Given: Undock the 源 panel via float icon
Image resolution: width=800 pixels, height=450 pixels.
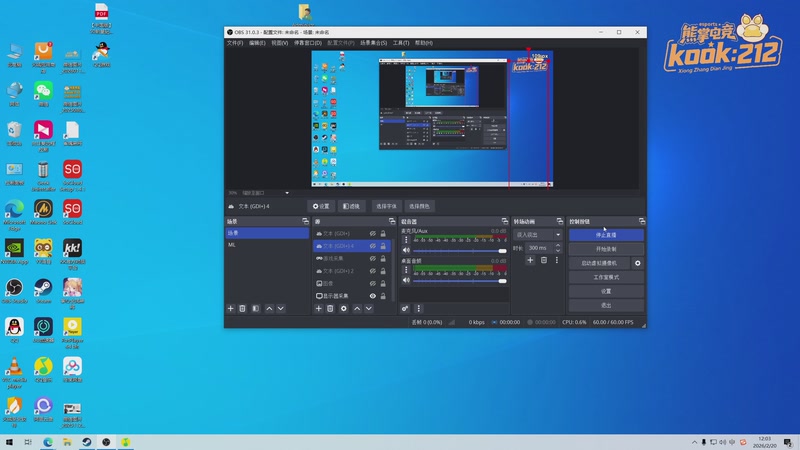Looking at the screenshot, I should pyautogui.click(x=392, y=221).
